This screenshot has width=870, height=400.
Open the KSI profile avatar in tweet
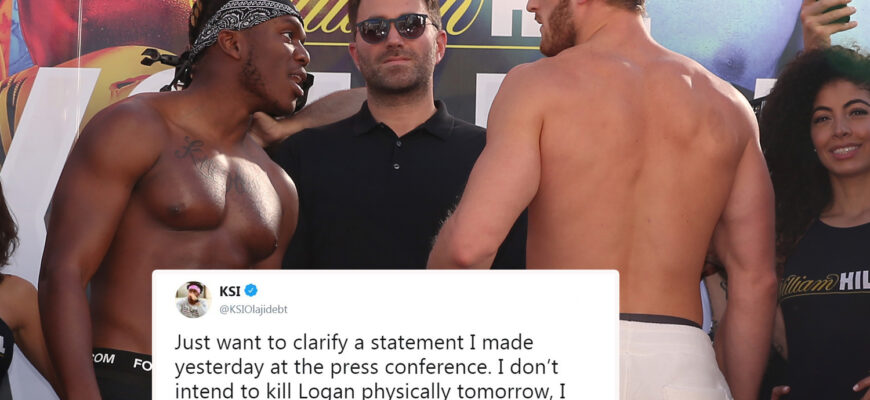193,300
